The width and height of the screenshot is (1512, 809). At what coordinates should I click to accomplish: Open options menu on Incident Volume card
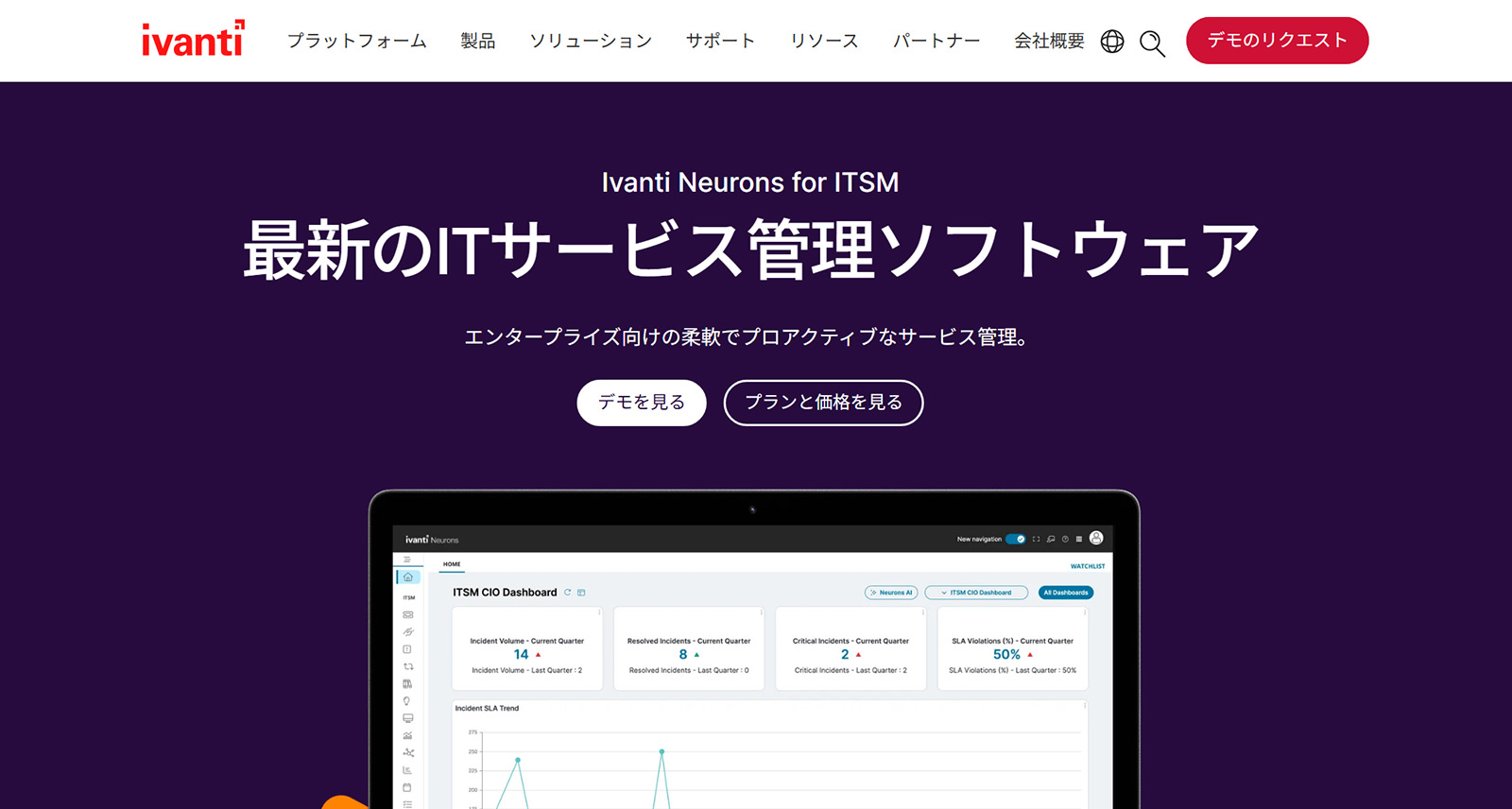599,612
